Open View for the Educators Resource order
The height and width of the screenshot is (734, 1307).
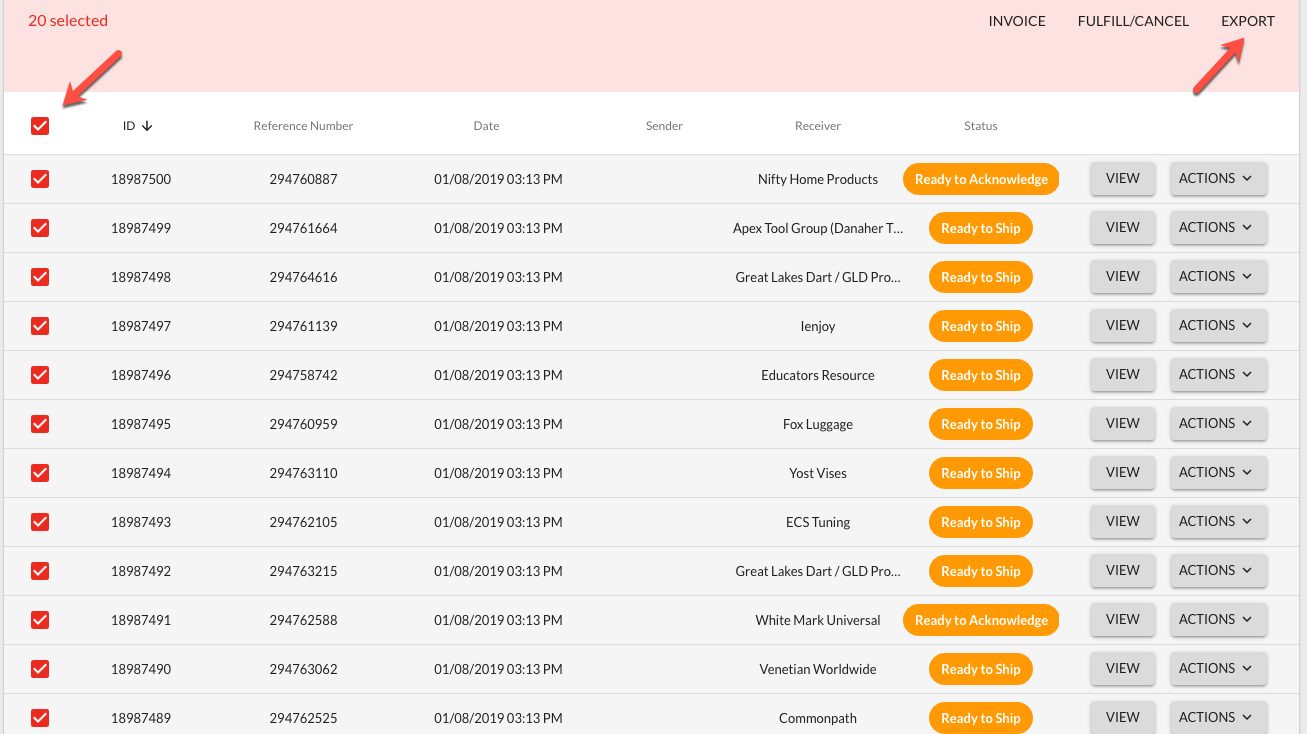pyautogui.click(x=1122, y=375)
